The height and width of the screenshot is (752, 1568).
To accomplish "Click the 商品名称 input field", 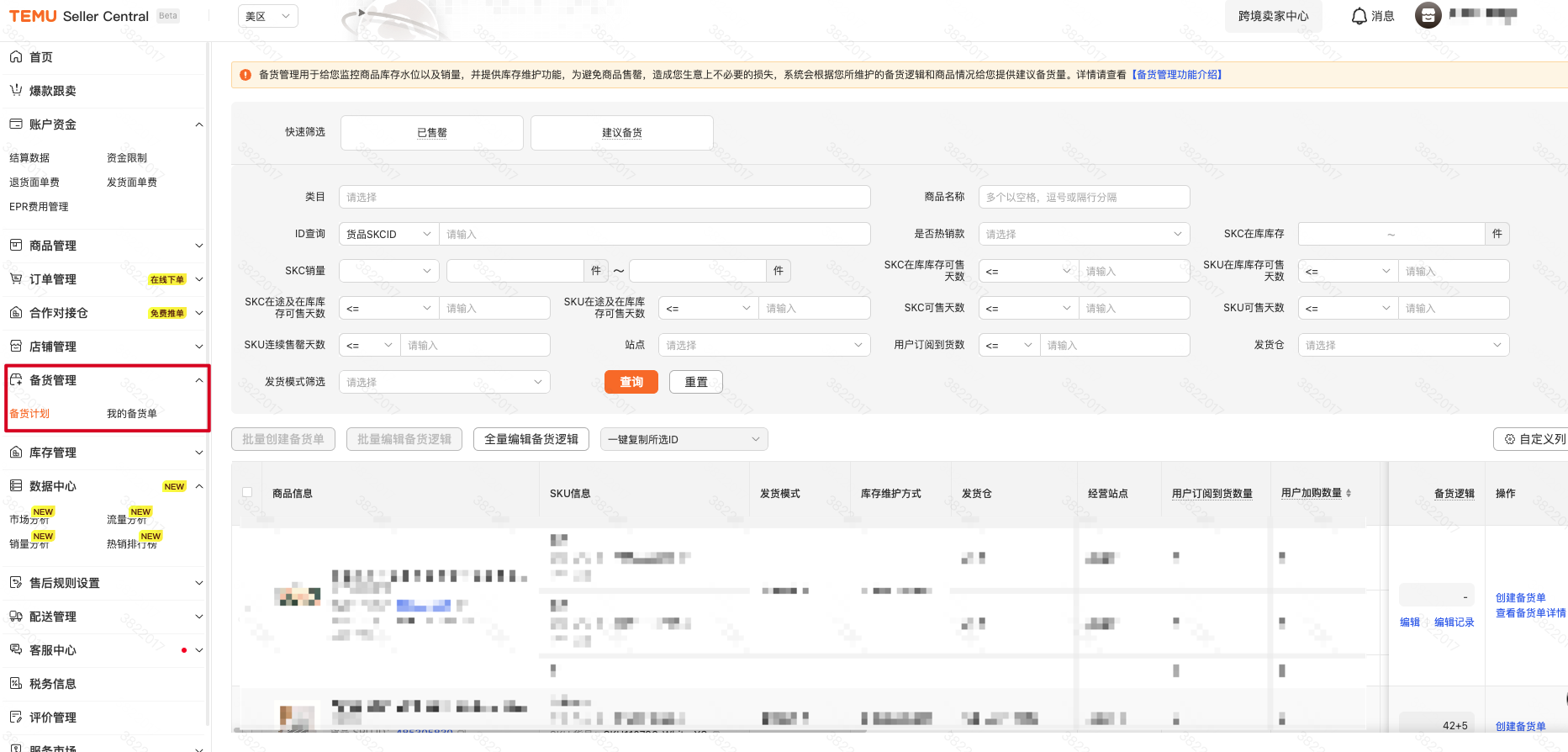I will pos(1084,197).
